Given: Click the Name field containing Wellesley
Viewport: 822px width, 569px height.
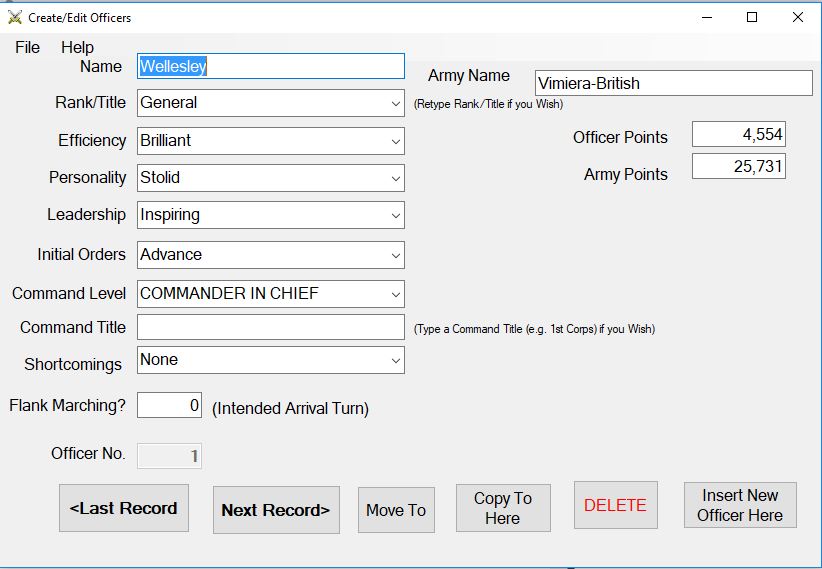Looking at the screenshot, I should 270,66.
